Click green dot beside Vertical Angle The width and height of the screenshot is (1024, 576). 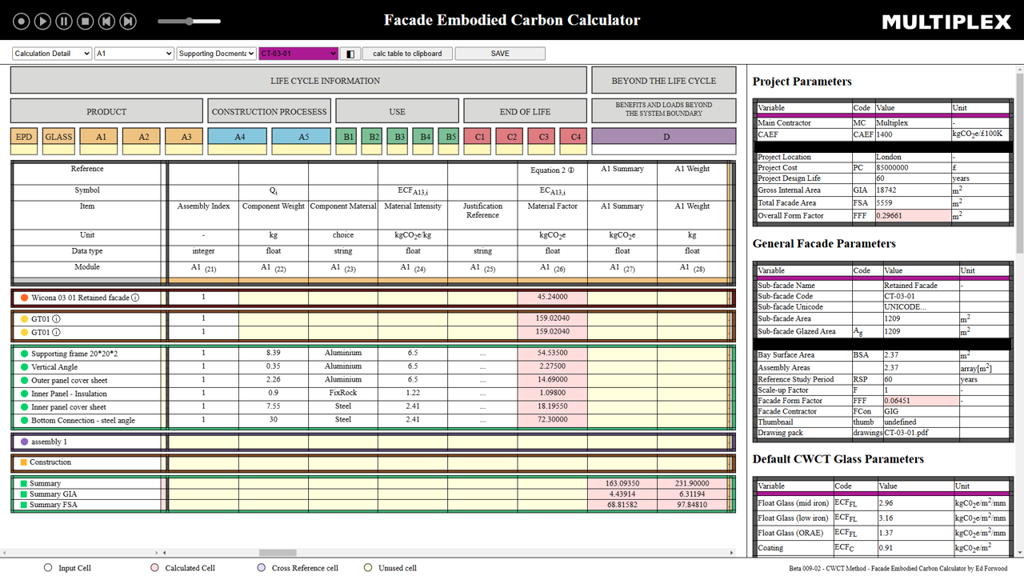coord(24,367)
